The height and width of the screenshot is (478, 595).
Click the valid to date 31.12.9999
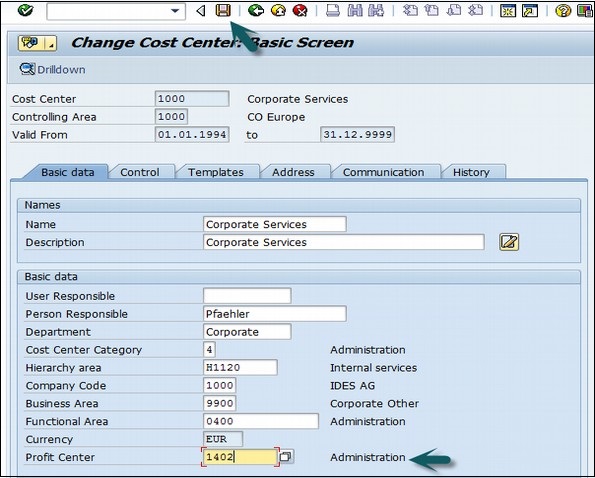click(357, 134)
